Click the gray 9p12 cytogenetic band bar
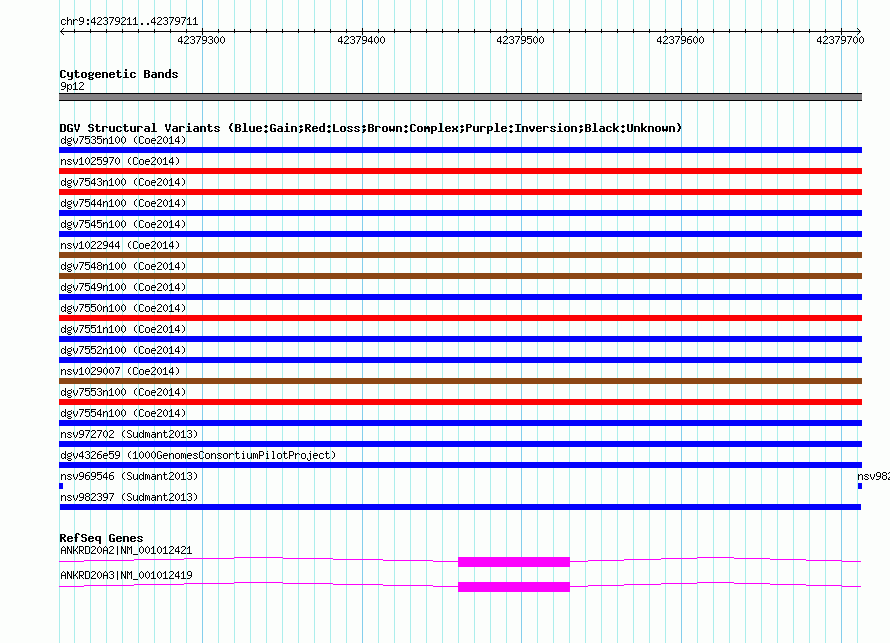 click(460, 97)
